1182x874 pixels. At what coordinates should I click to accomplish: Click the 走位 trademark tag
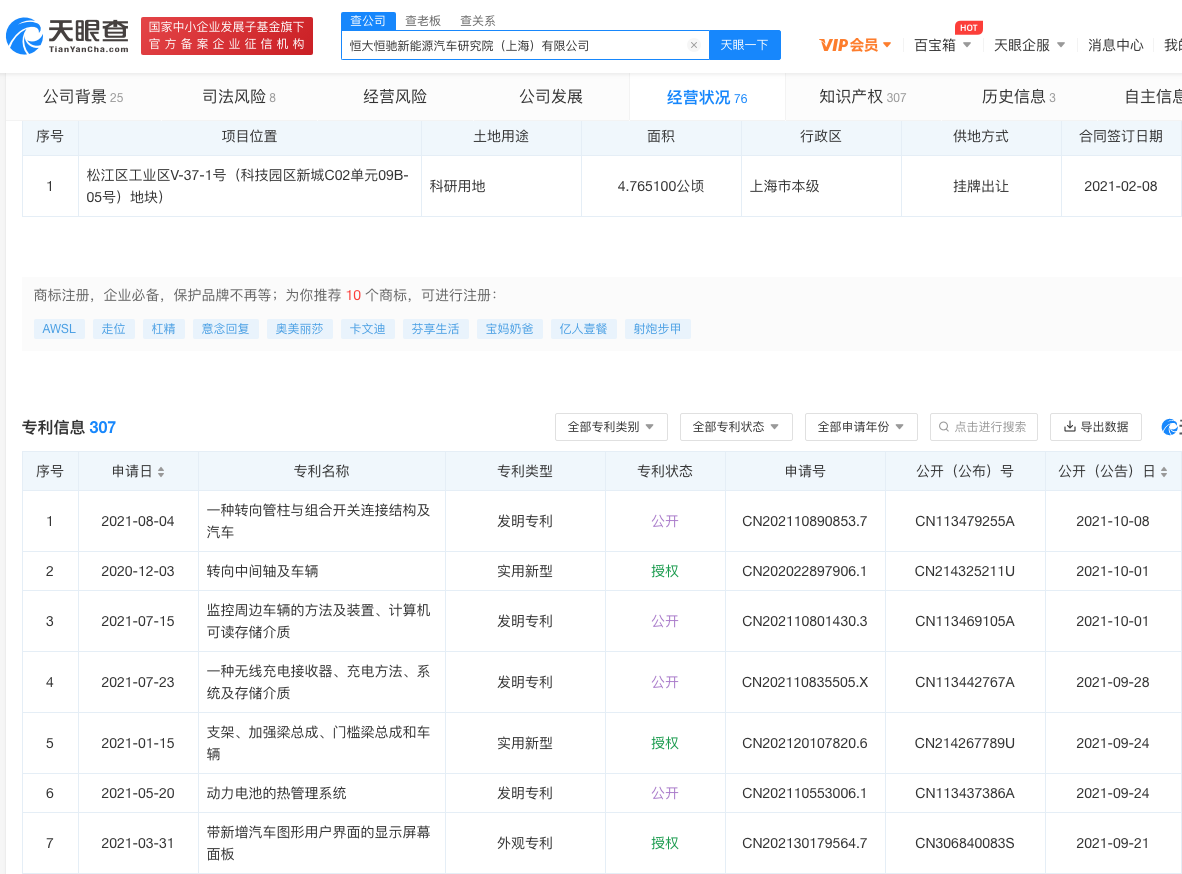coord(114,329)
